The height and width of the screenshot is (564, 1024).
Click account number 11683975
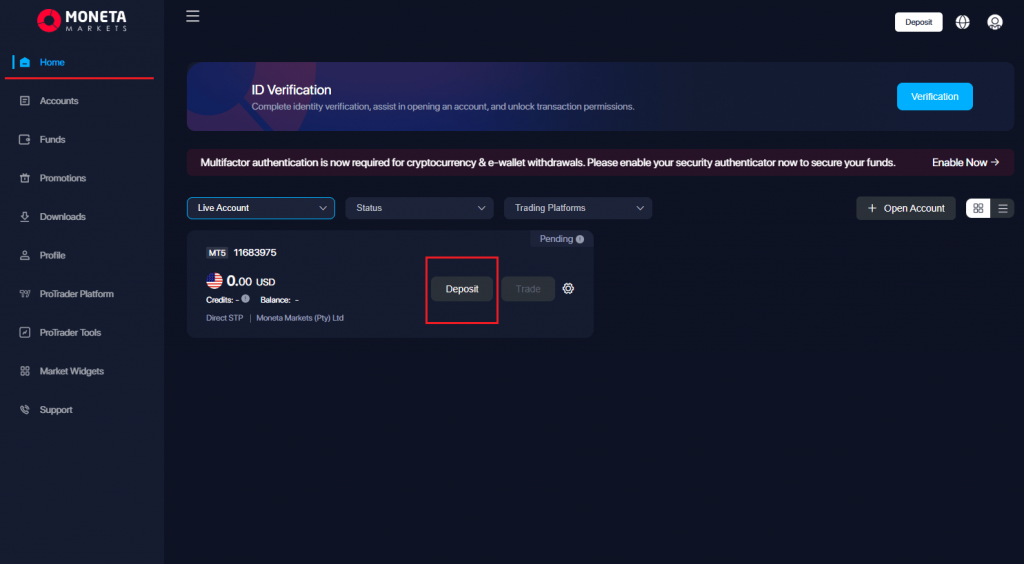(x=255, y=253)
